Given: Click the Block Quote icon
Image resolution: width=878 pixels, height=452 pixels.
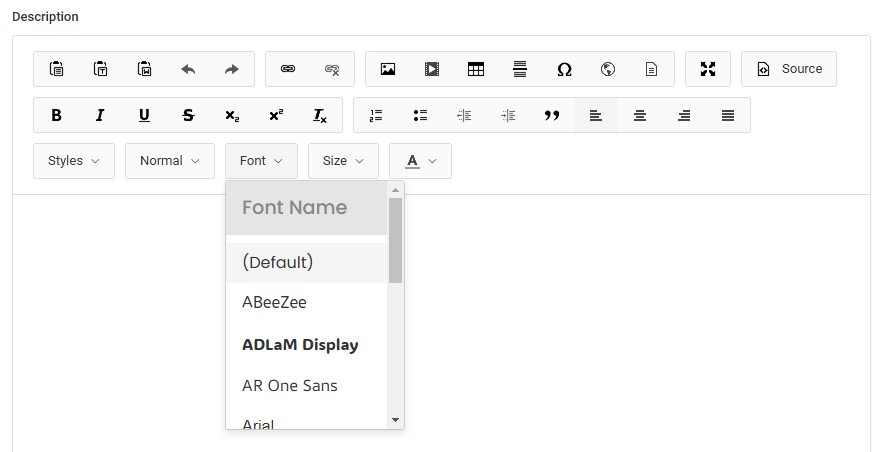Looking at the screenshot, I should pos(552,115).
